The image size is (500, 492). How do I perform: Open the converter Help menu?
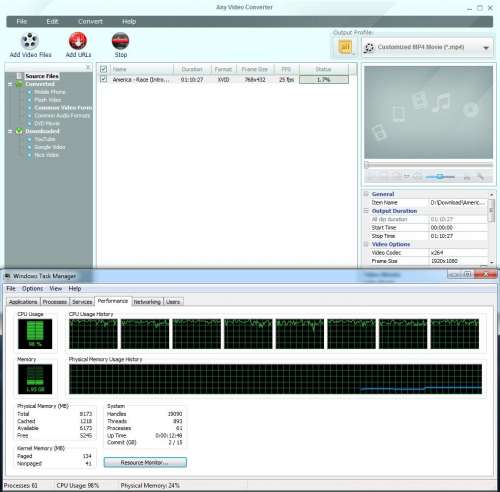pos(129,21)
